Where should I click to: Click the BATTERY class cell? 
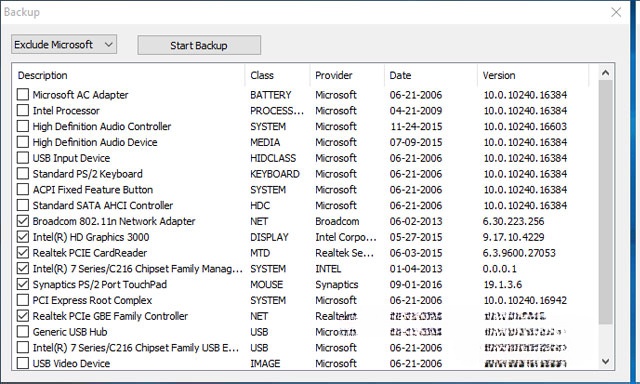click(x=271, y=95)
